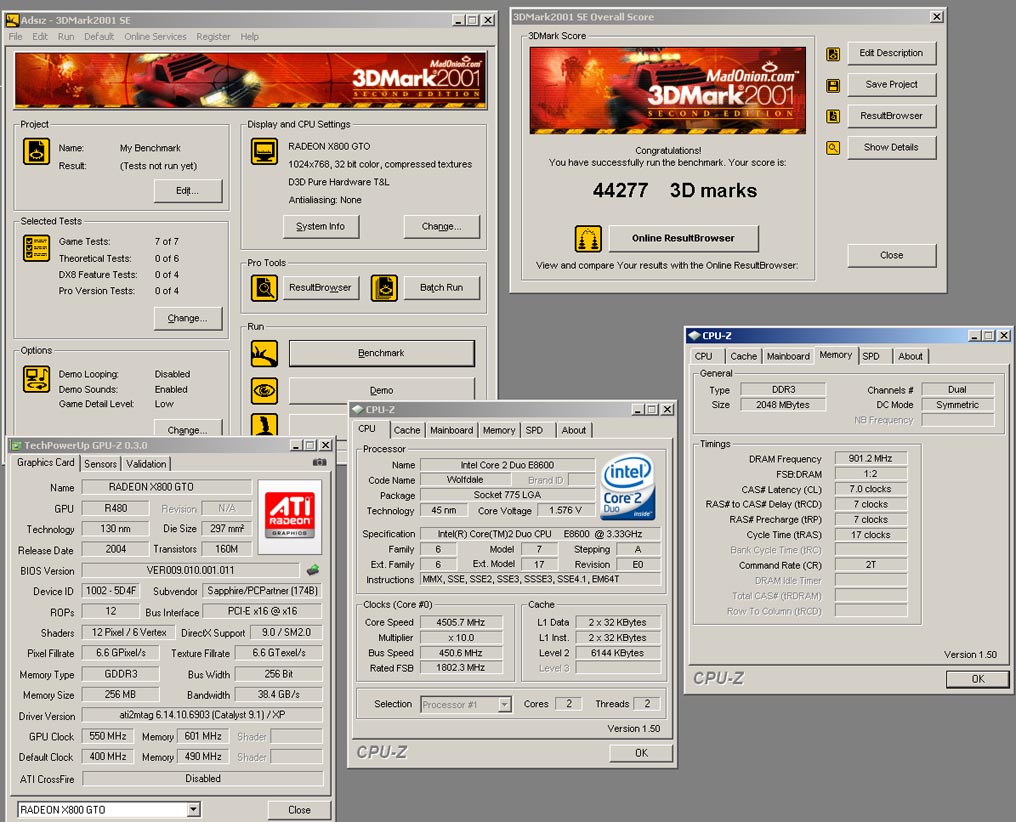
Task: Click Change... in Display and CPU Settings
Action: tap(442, 227)
